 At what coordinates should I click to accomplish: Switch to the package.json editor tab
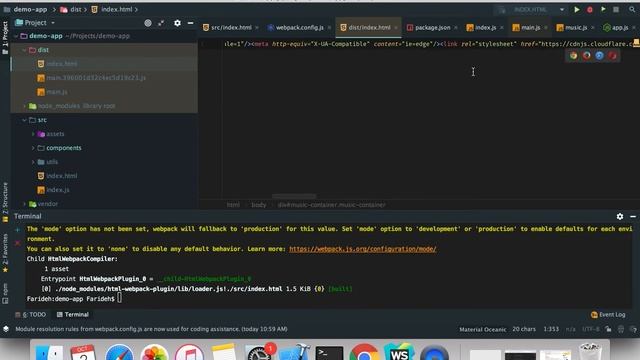pos(432,27)
